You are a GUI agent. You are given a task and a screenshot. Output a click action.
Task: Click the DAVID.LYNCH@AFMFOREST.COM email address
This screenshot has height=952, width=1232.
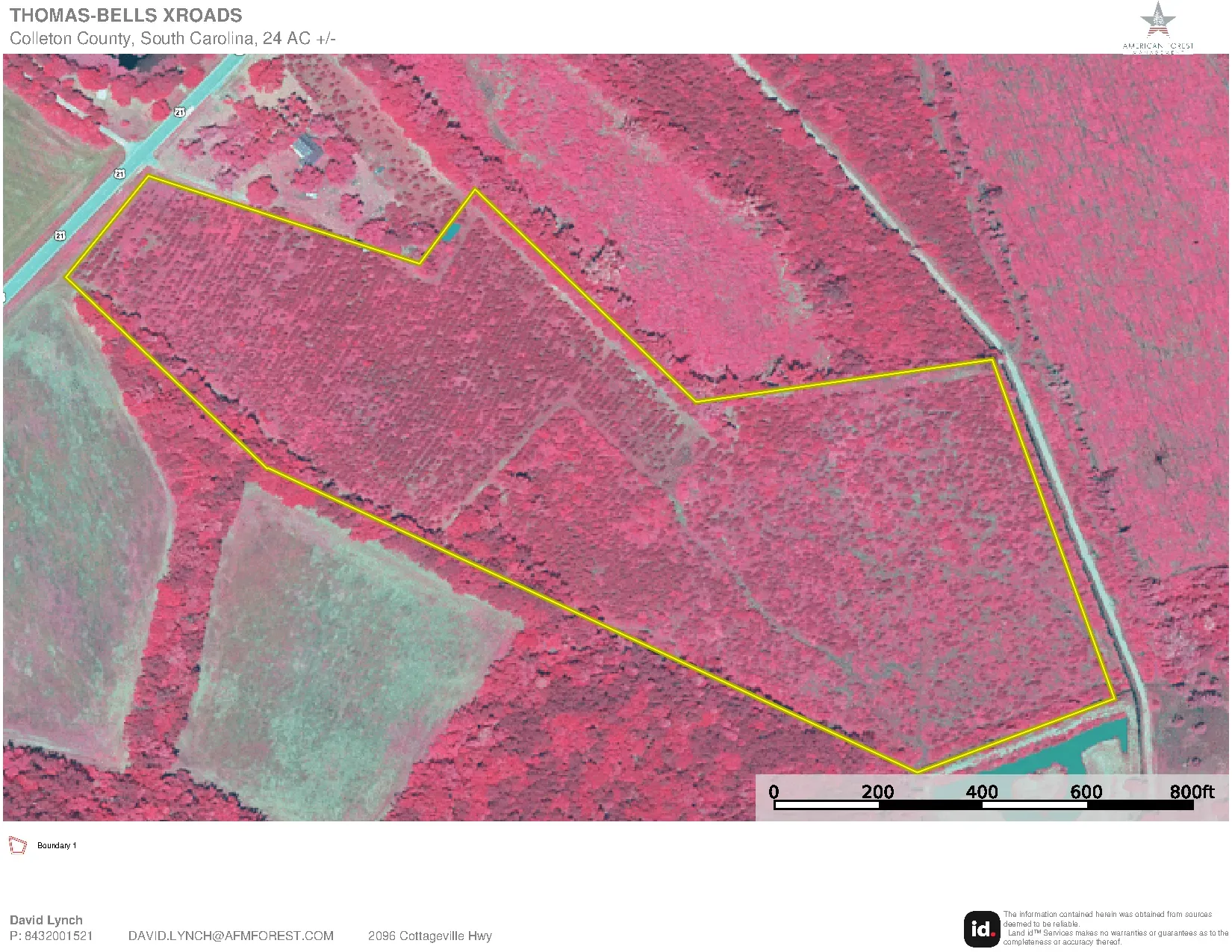click(x=231, y=936)
